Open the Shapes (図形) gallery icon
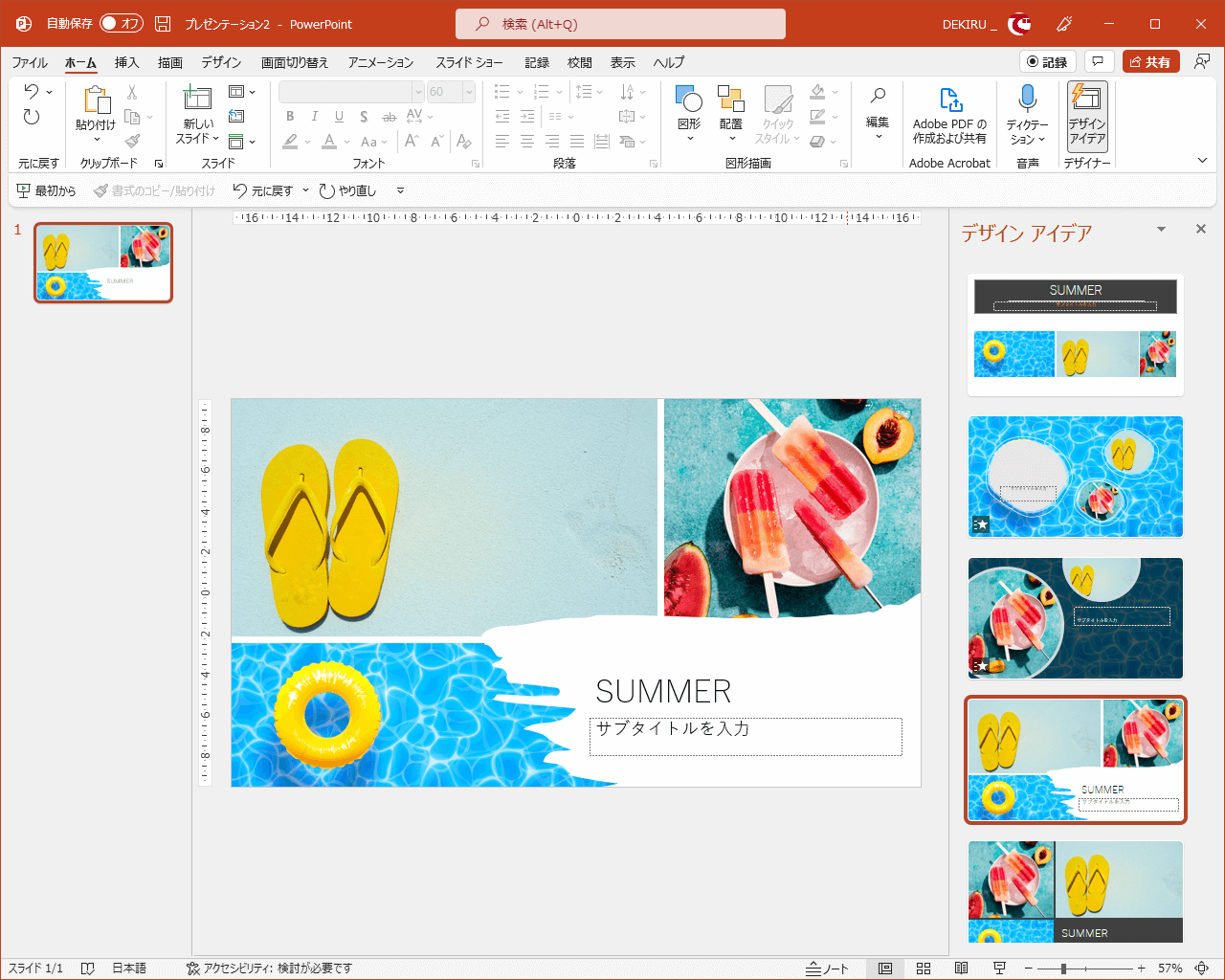Viewport: 1225px width, 980px height. tap(688, 100)
